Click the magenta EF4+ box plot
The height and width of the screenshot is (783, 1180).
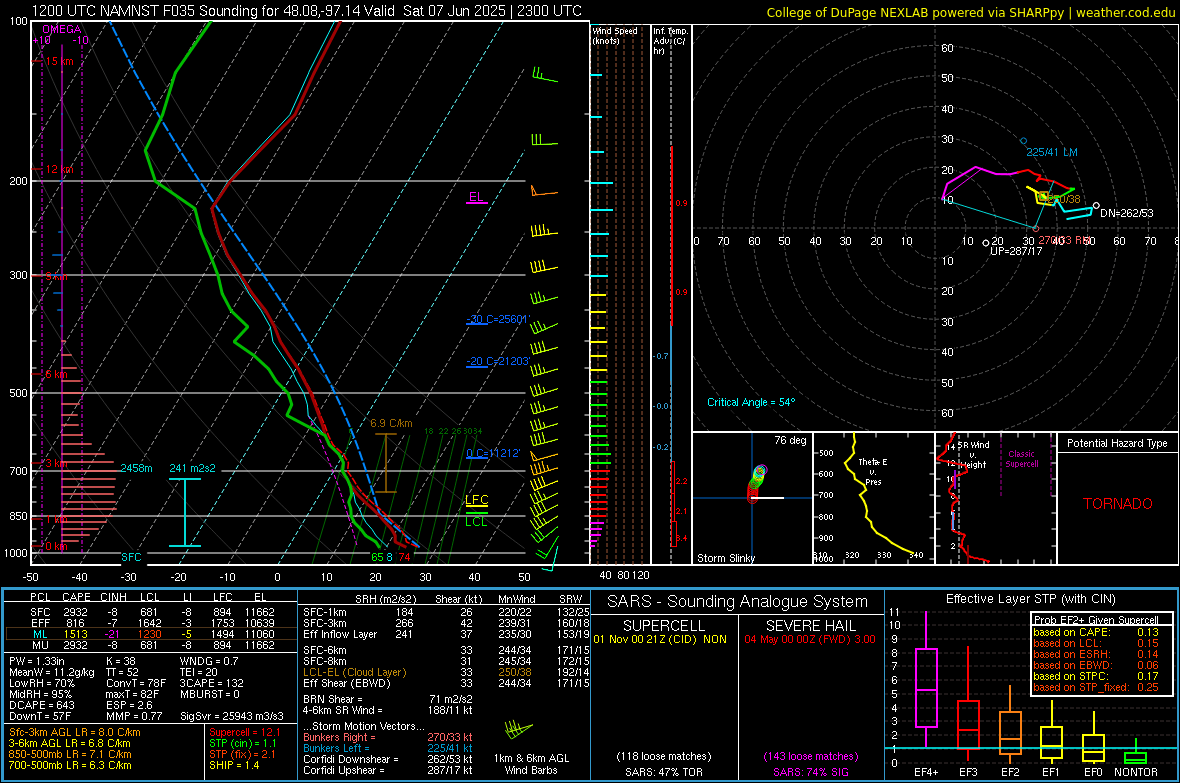[926, 680]
